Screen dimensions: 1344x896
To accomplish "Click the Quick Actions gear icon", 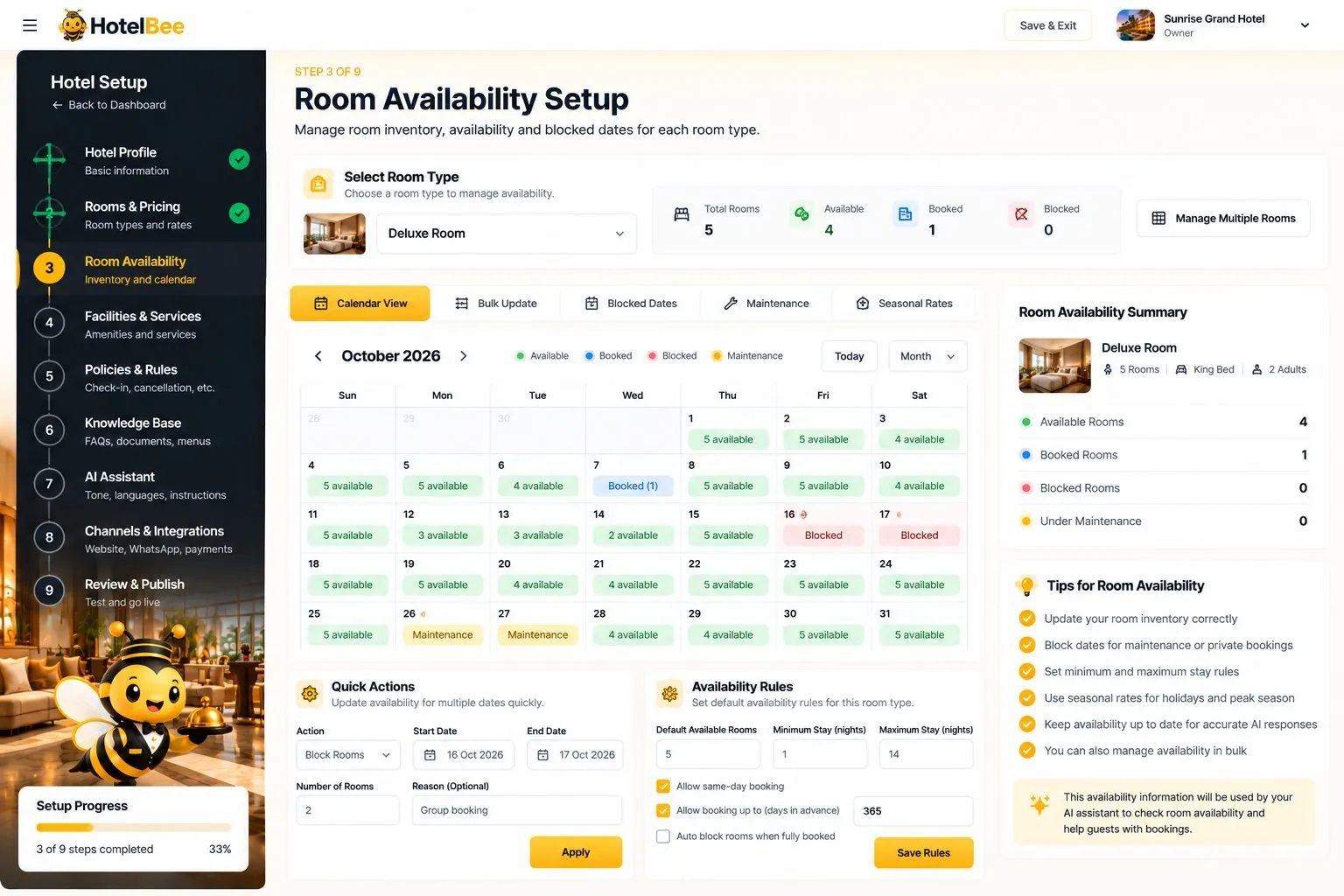I will point(310,694).
